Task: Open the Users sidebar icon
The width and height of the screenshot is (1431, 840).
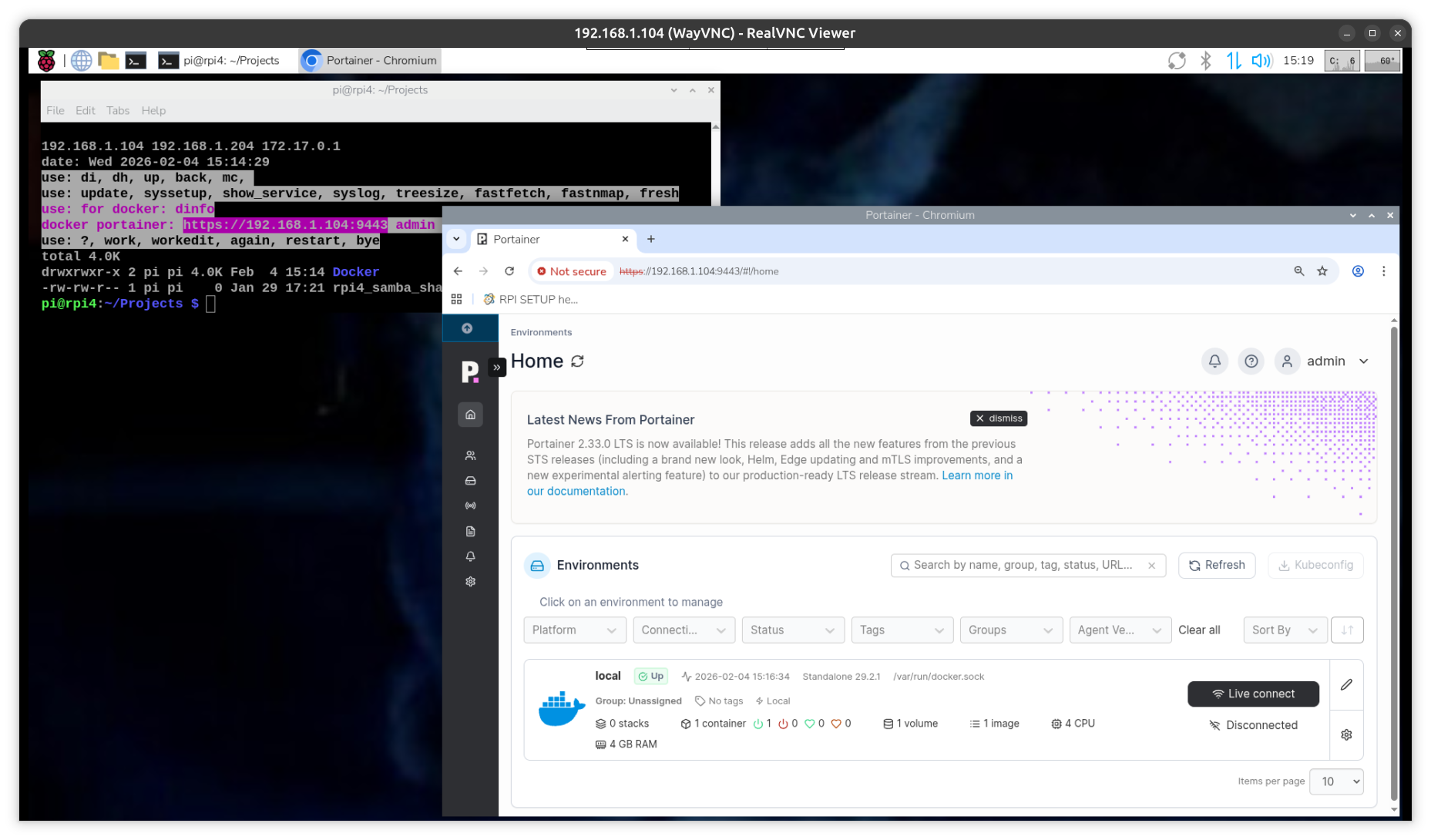Action: point(470,455)
